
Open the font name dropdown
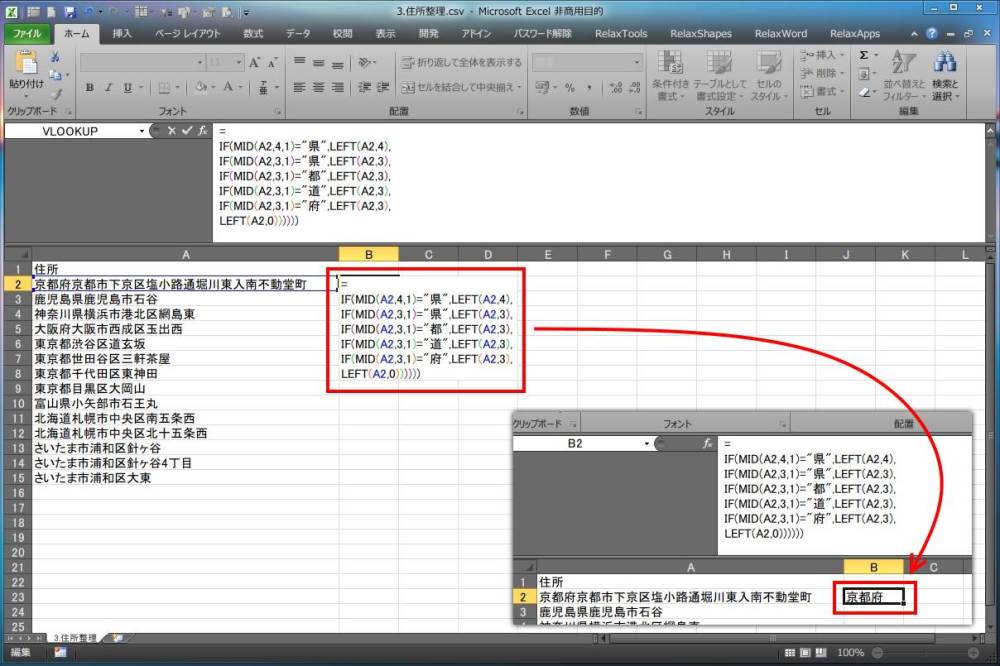coord(200,63)
